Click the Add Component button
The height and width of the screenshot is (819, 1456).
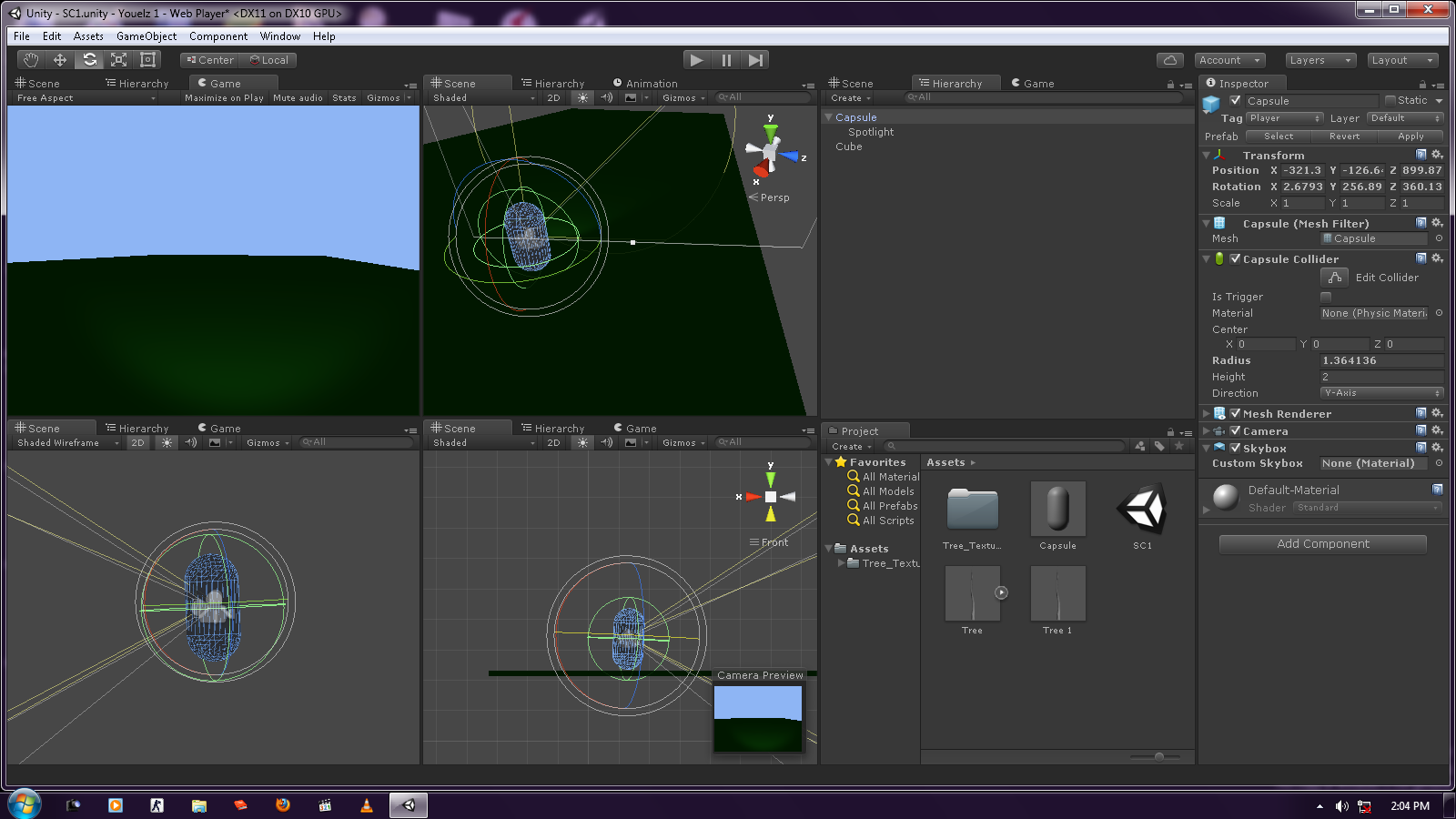(1322, 544)
